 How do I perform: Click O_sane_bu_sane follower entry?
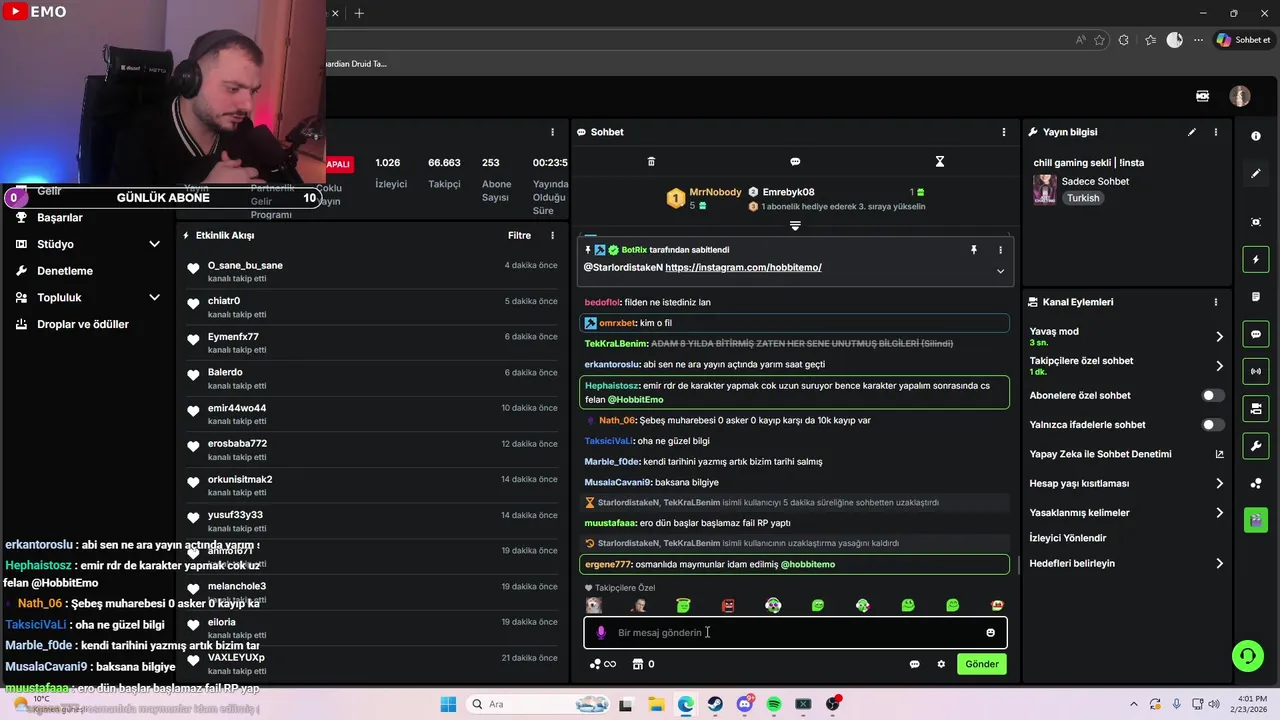(245, 266)
